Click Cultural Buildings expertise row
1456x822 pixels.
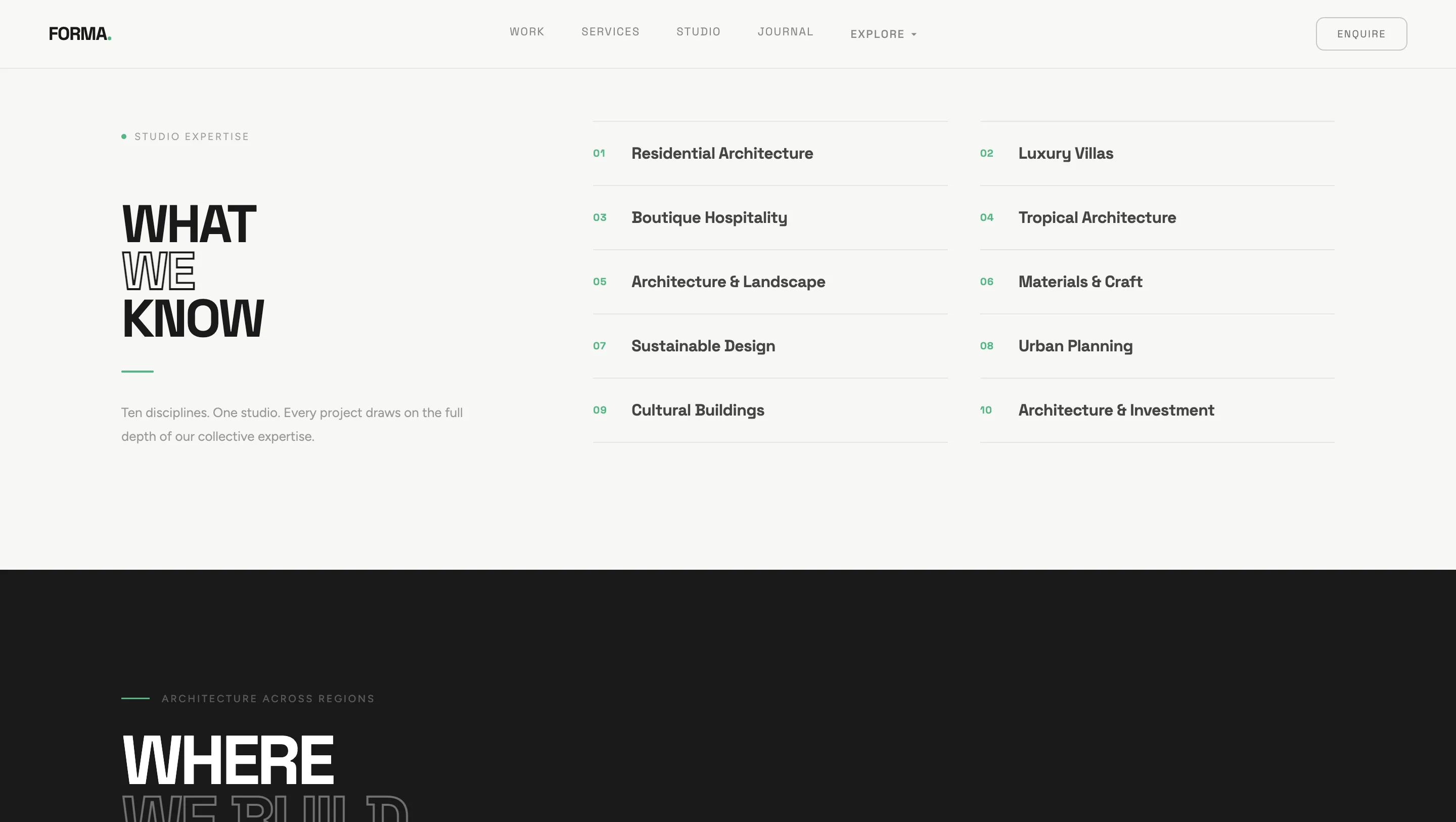pos(698,410)
